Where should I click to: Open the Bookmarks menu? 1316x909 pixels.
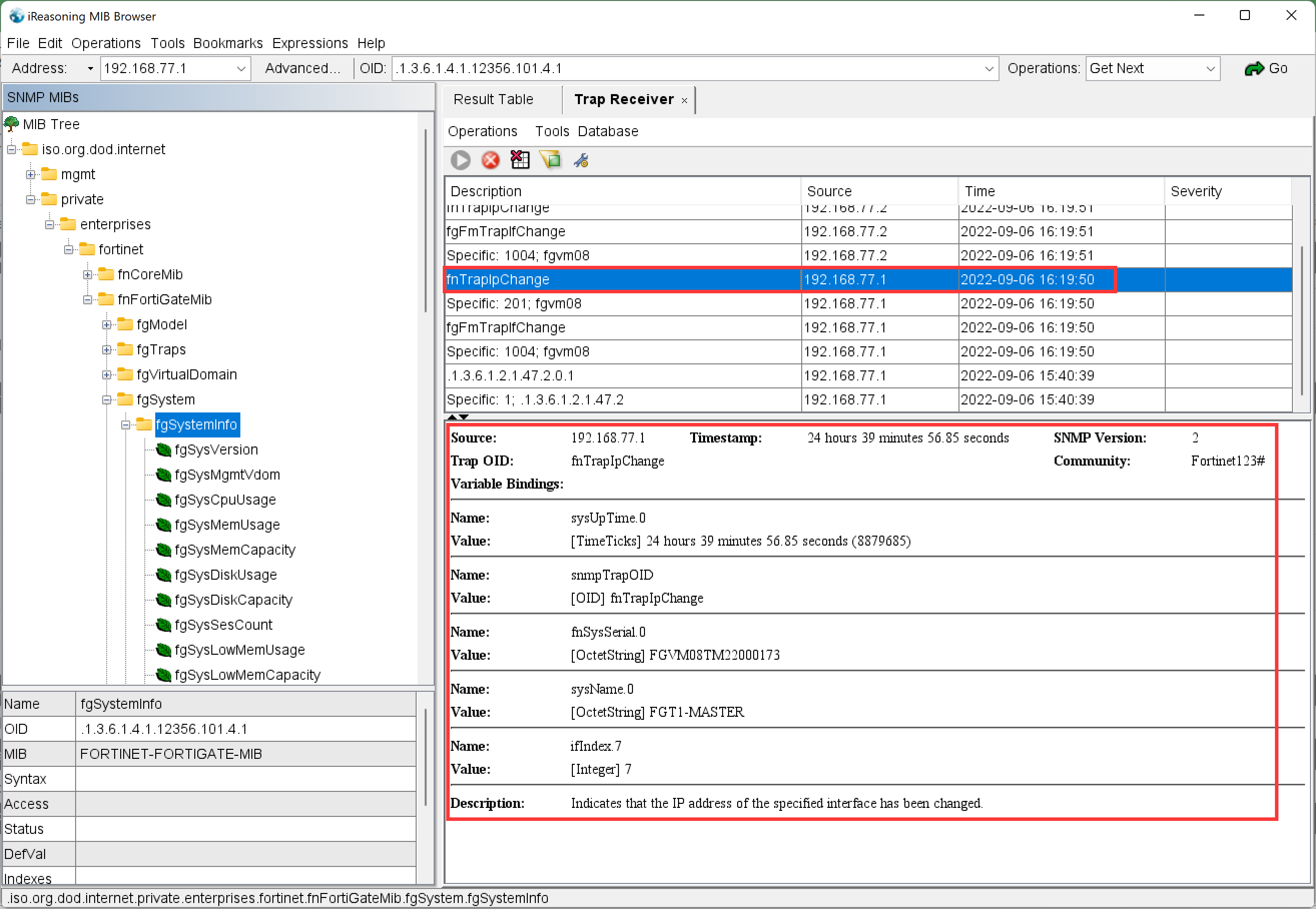[x=227, y=43]
